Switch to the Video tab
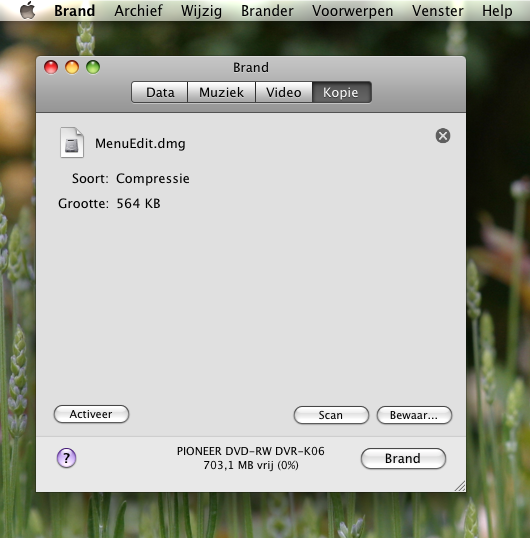Viewport: 530px width, 538px height. 284,92
